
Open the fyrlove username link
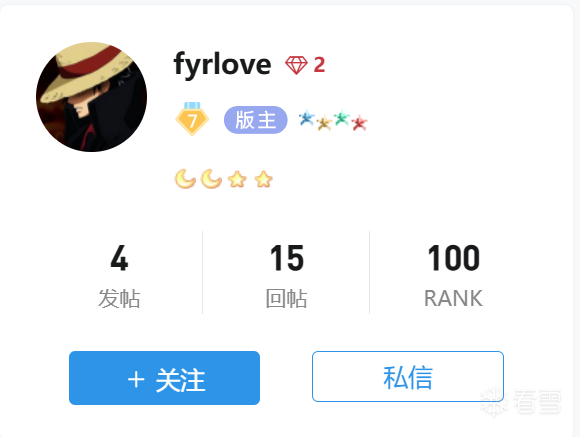(x=222, y=64)
